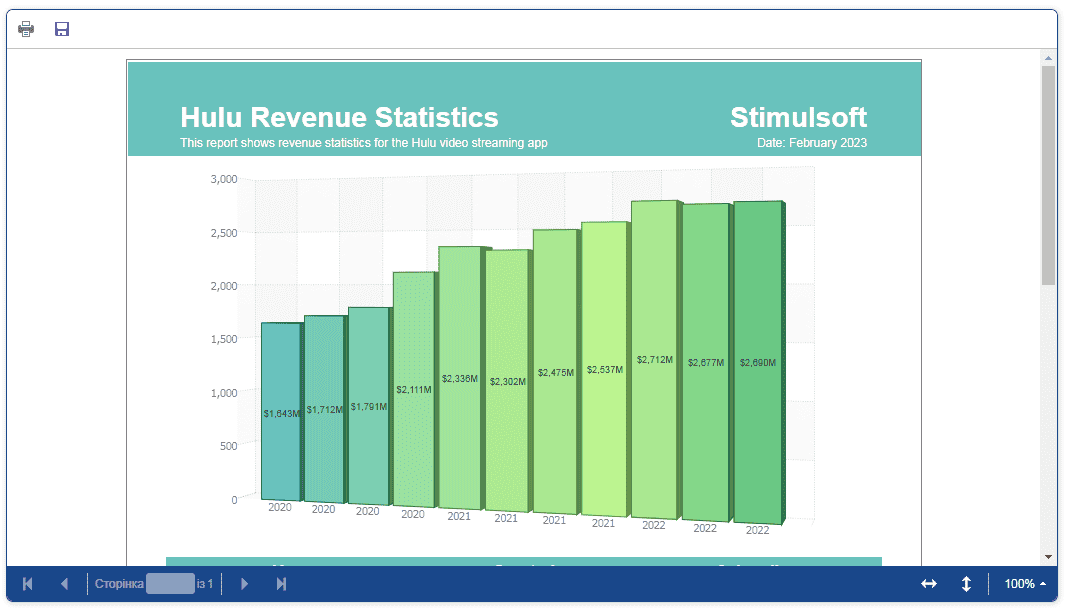Click the $2,111M bar
1067x608 pixels.
point(414,390)
